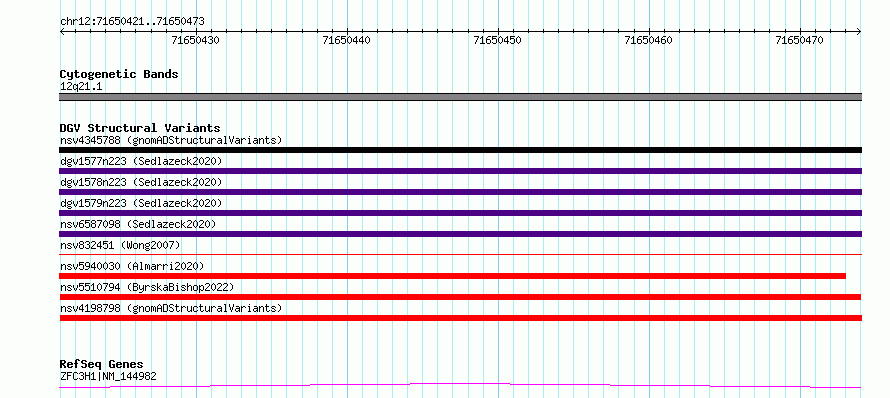The width and height of the screenshot is (890, 398).
Task: Open the nsv6587098 Sedlazeck2020 label
Action: point(138,224)
